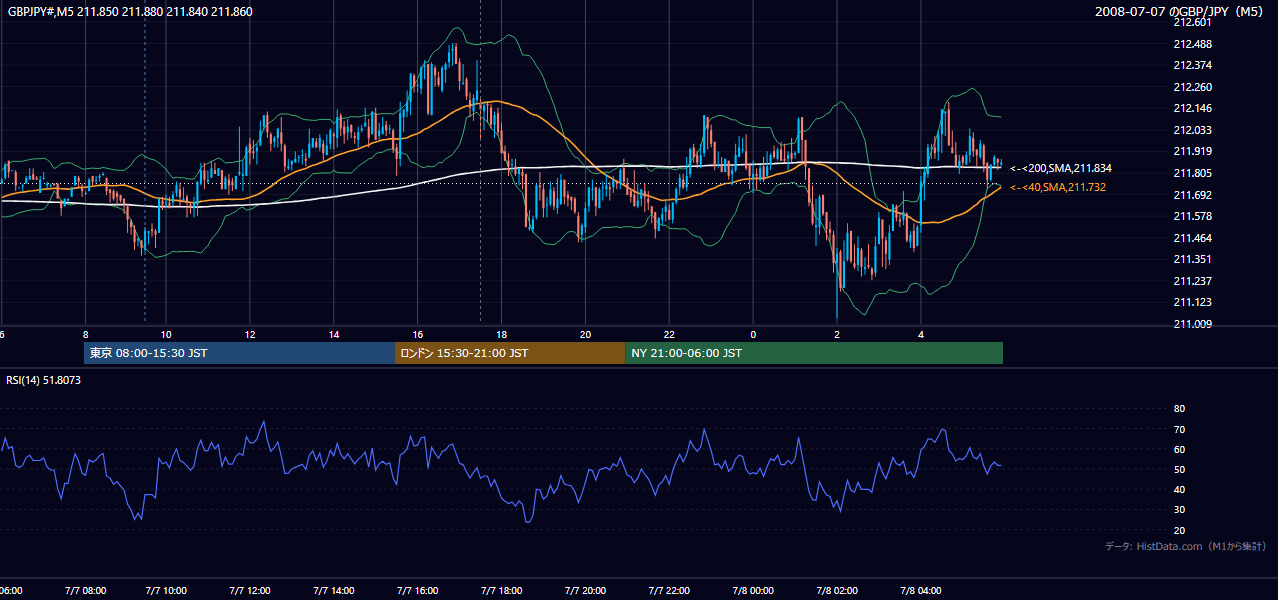Click the 212.488 price axis label

[1192, 44]
